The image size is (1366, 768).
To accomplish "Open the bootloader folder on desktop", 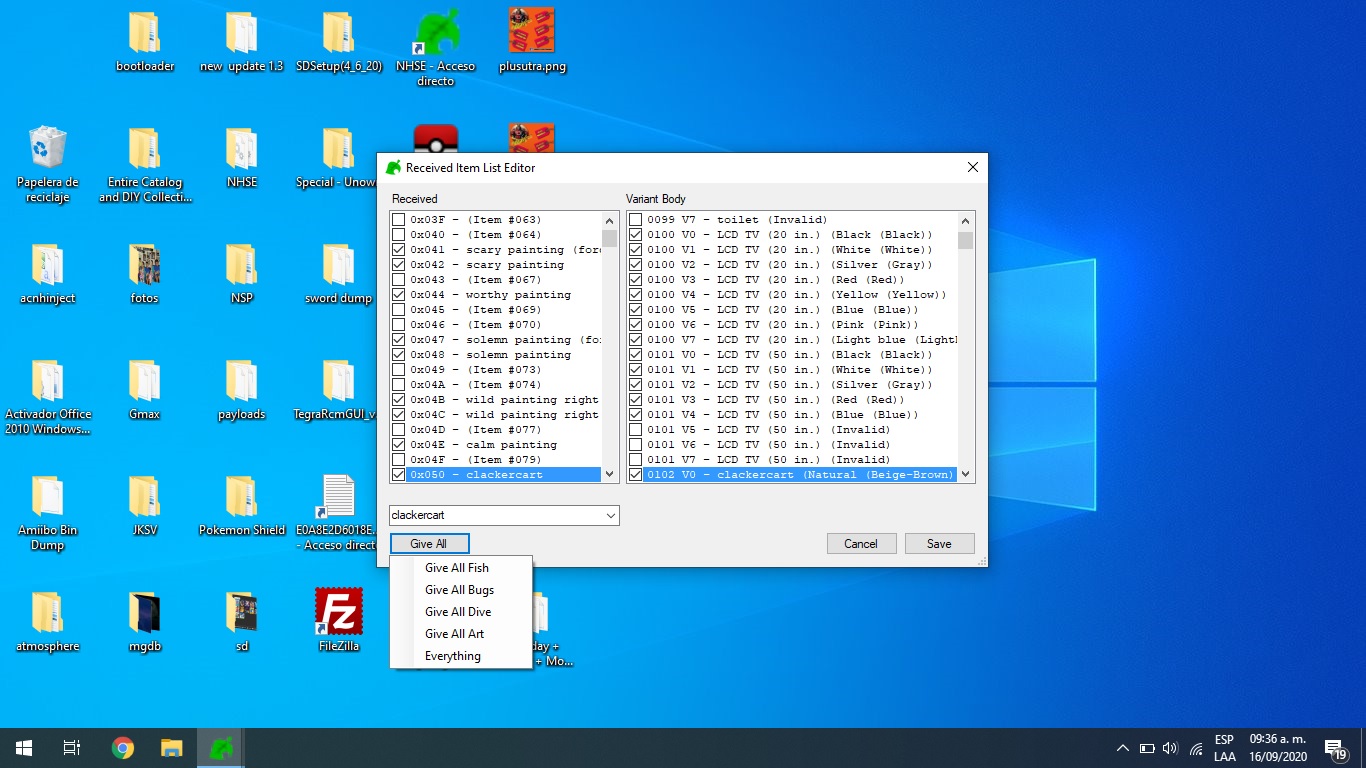I will tap(145, 42).
